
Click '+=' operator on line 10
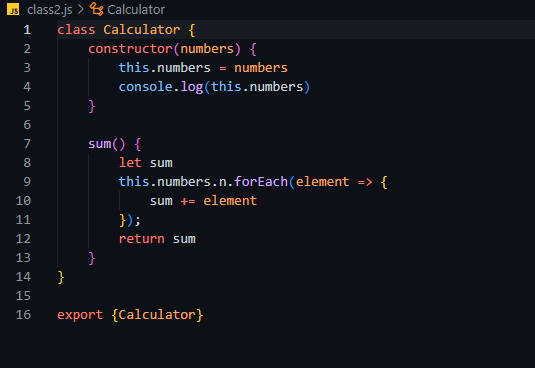pos(188,201)
